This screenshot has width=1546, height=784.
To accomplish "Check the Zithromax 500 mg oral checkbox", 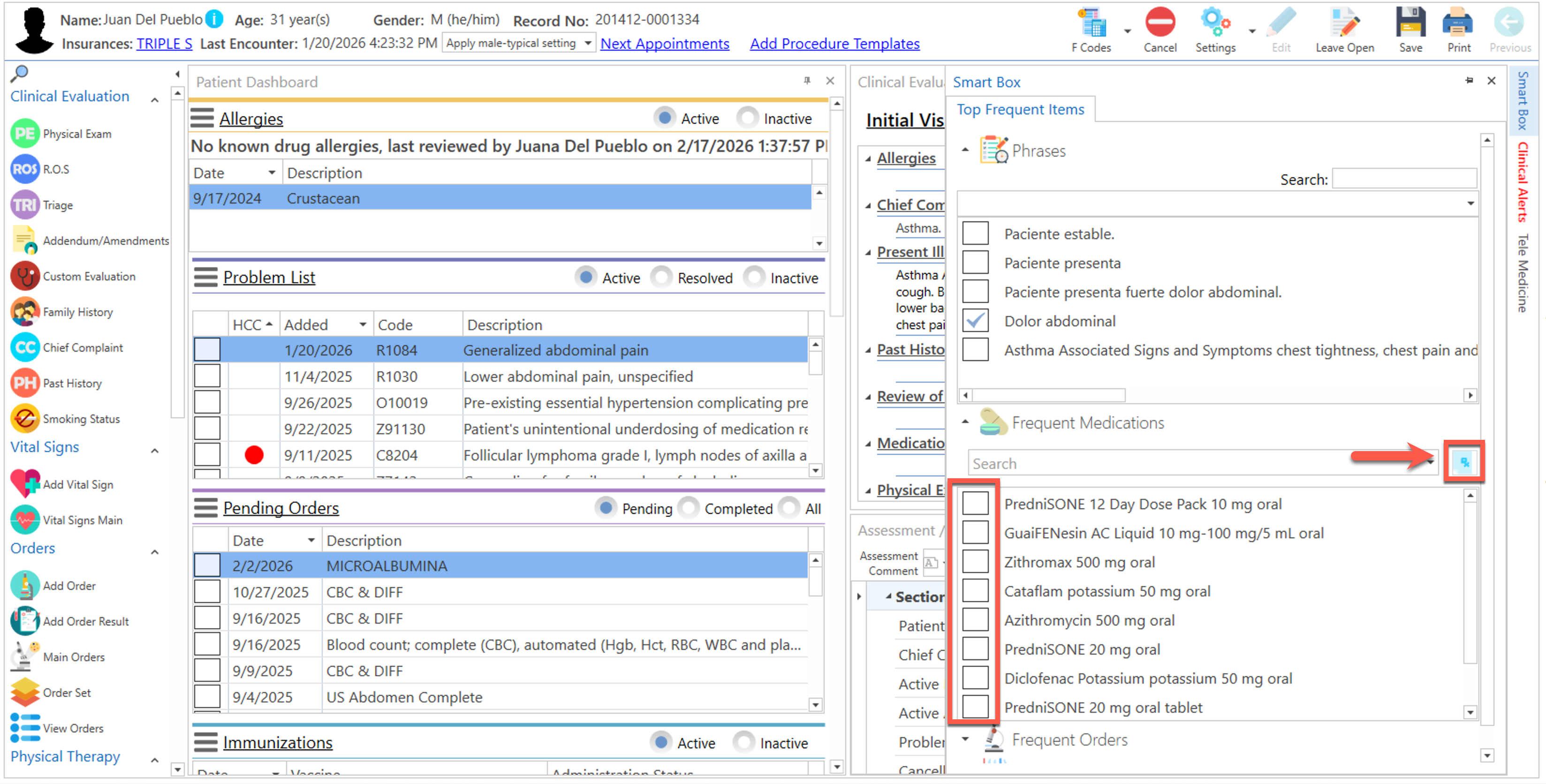I will coord(975,562).
